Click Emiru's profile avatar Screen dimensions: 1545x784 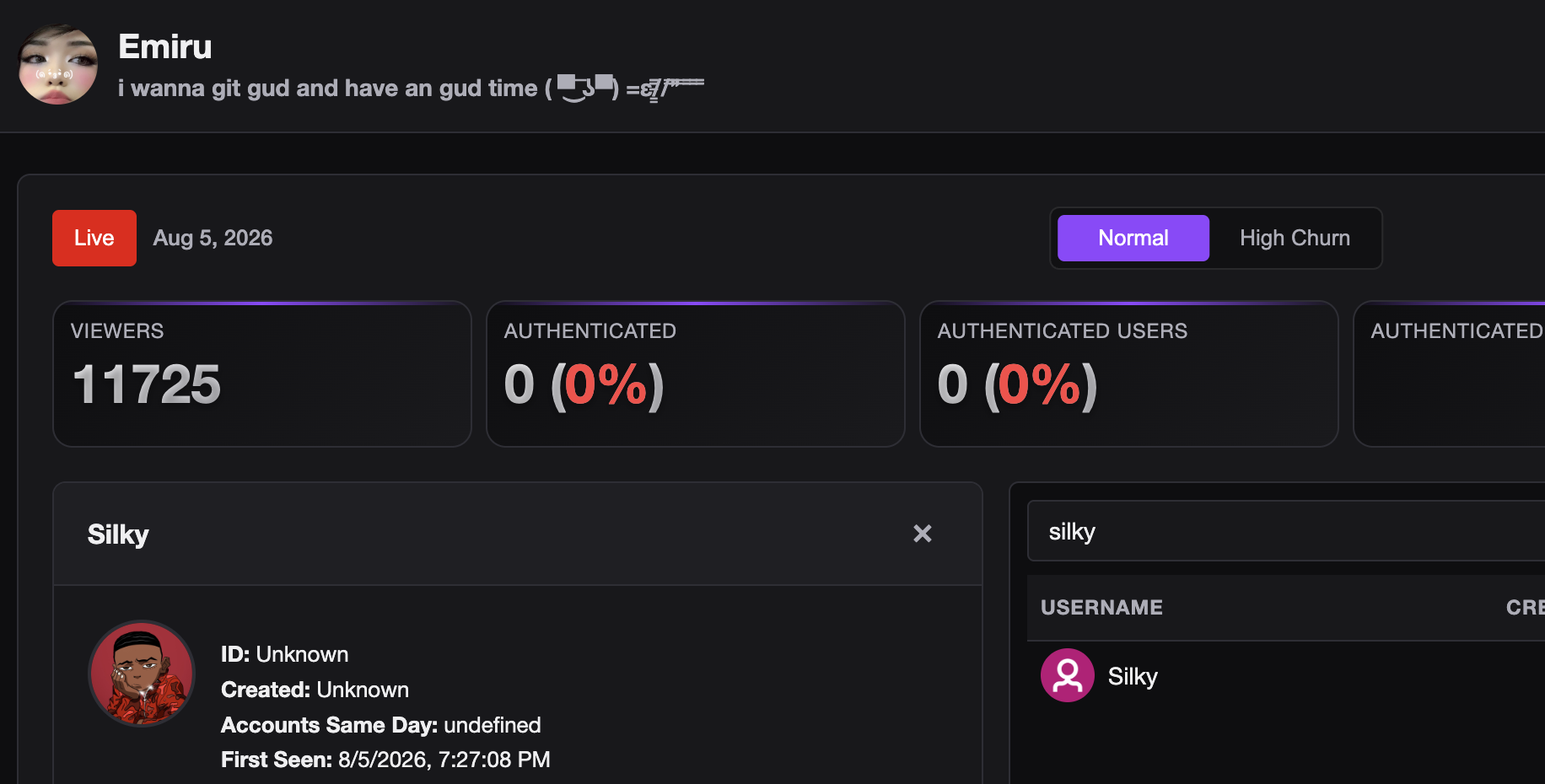58,64
